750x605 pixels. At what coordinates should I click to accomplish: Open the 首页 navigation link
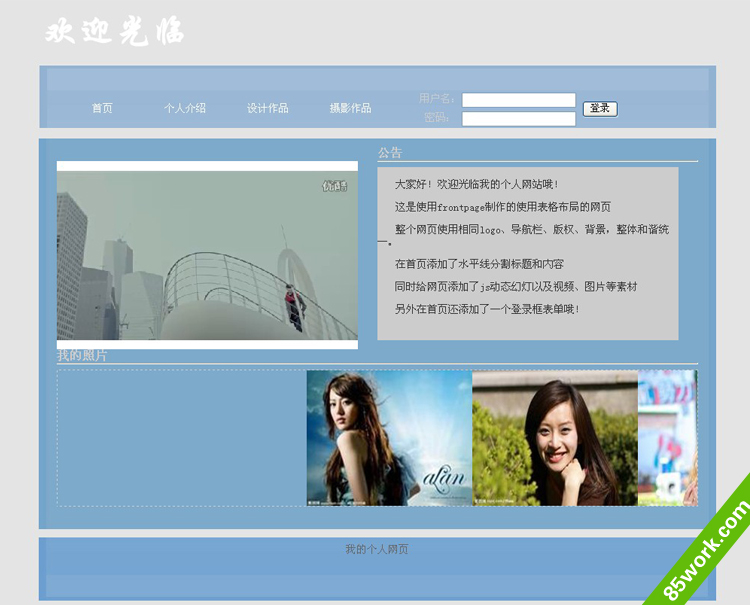[102, 108]
